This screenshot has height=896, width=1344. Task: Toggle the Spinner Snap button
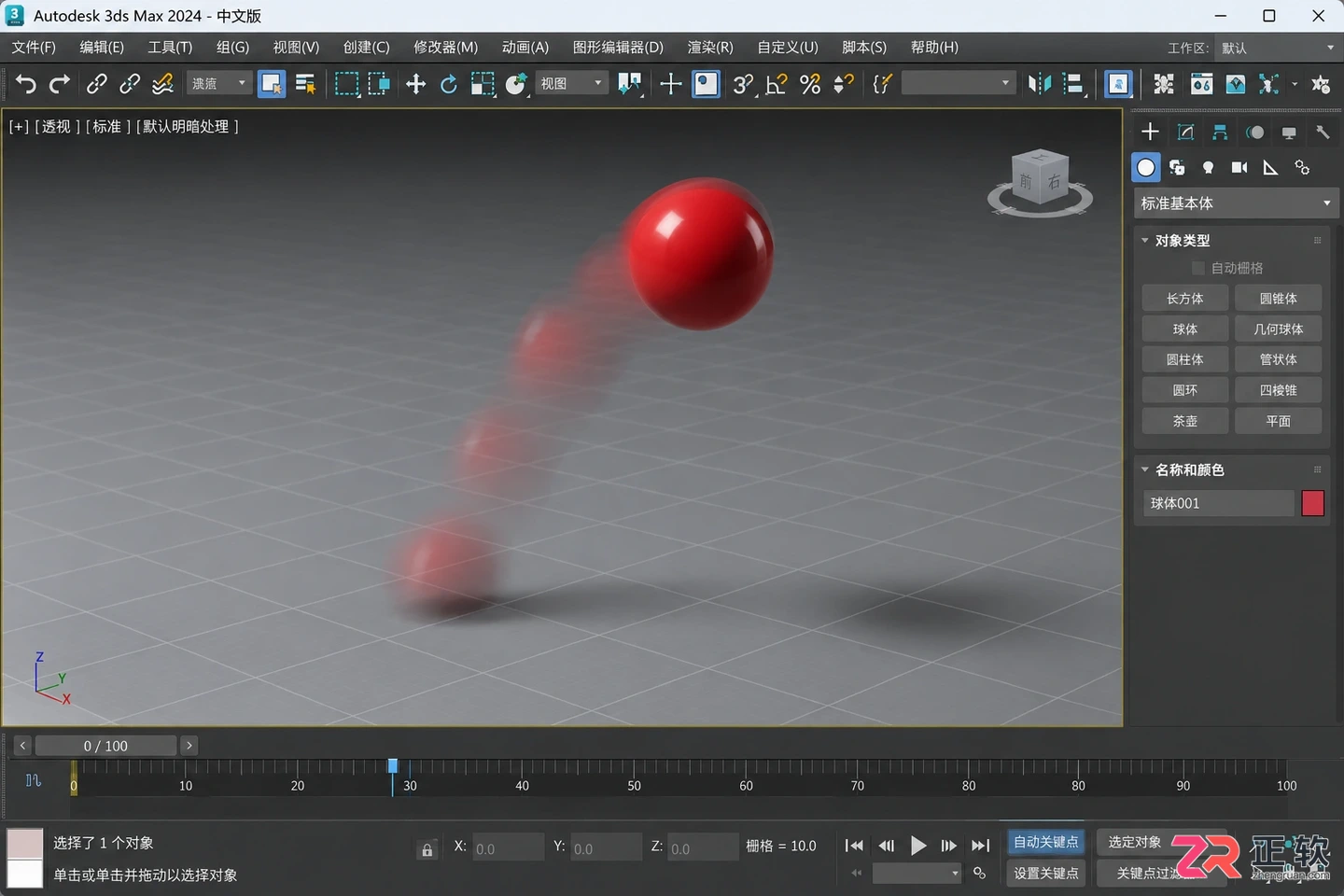pos(844,84)
